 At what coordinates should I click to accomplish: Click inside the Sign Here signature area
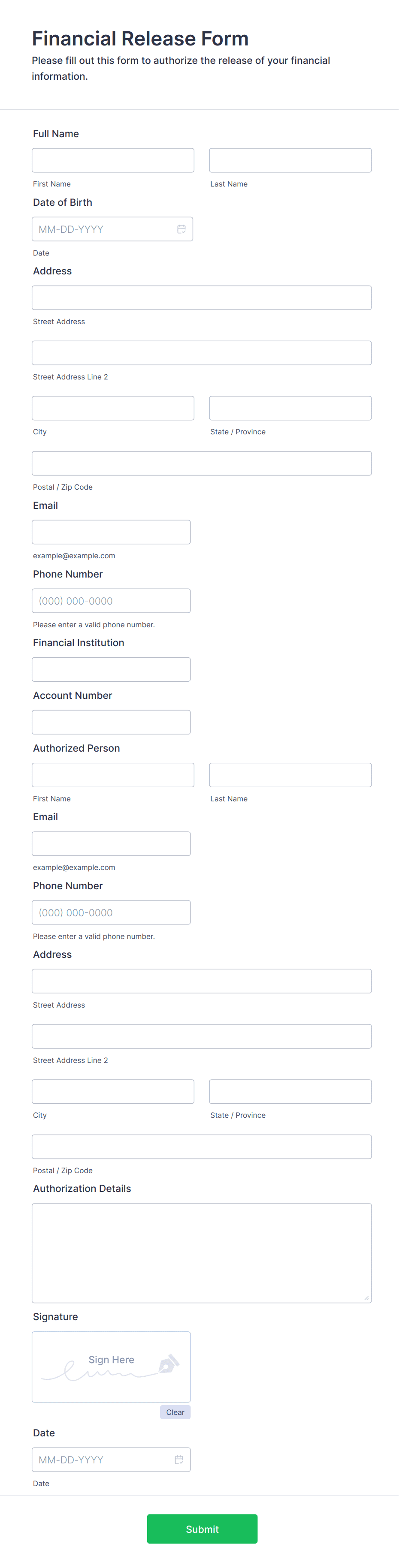click(x=111, y=1366)
